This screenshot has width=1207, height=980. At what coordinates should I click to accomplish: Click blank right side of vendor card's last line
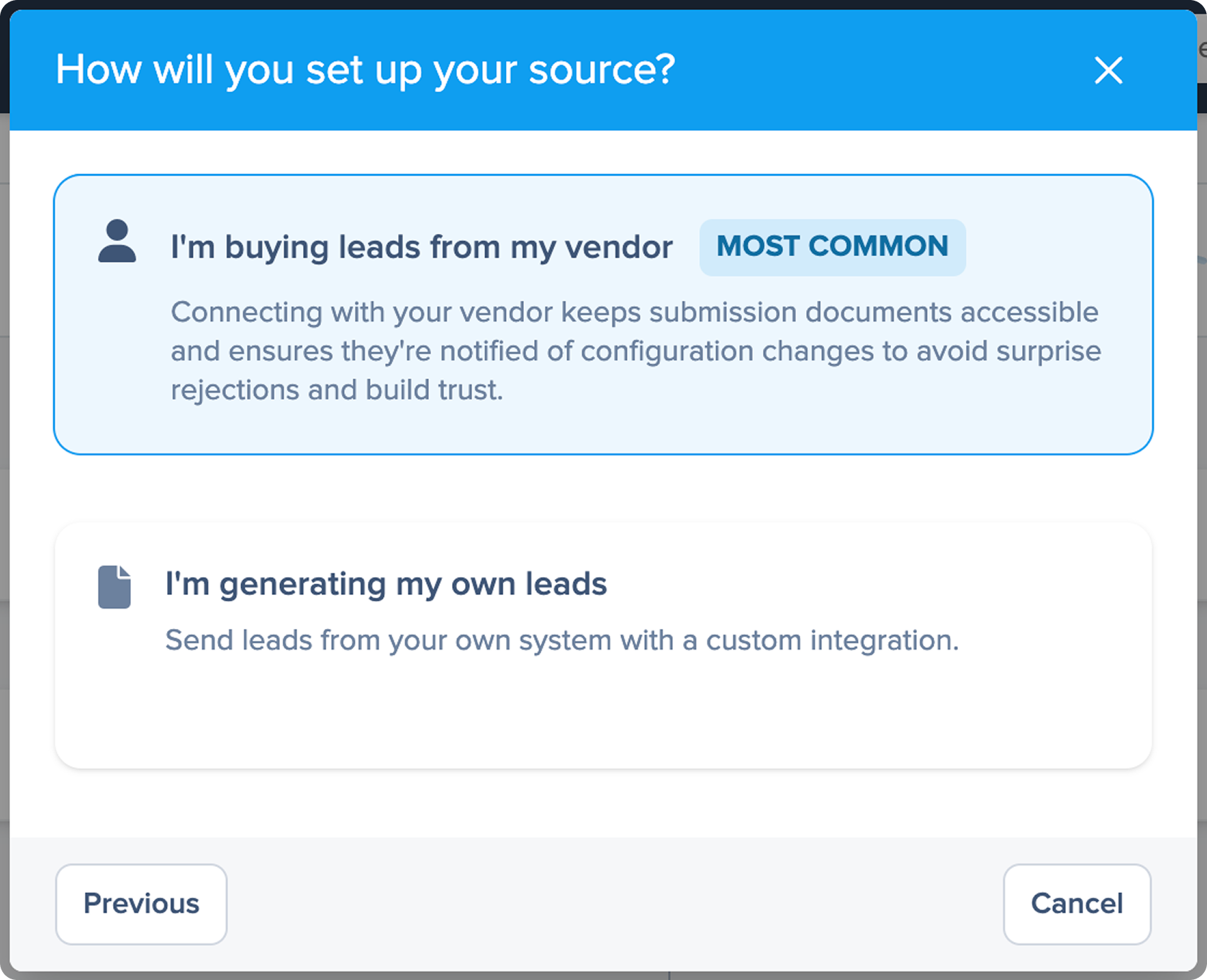pos(828,391)
